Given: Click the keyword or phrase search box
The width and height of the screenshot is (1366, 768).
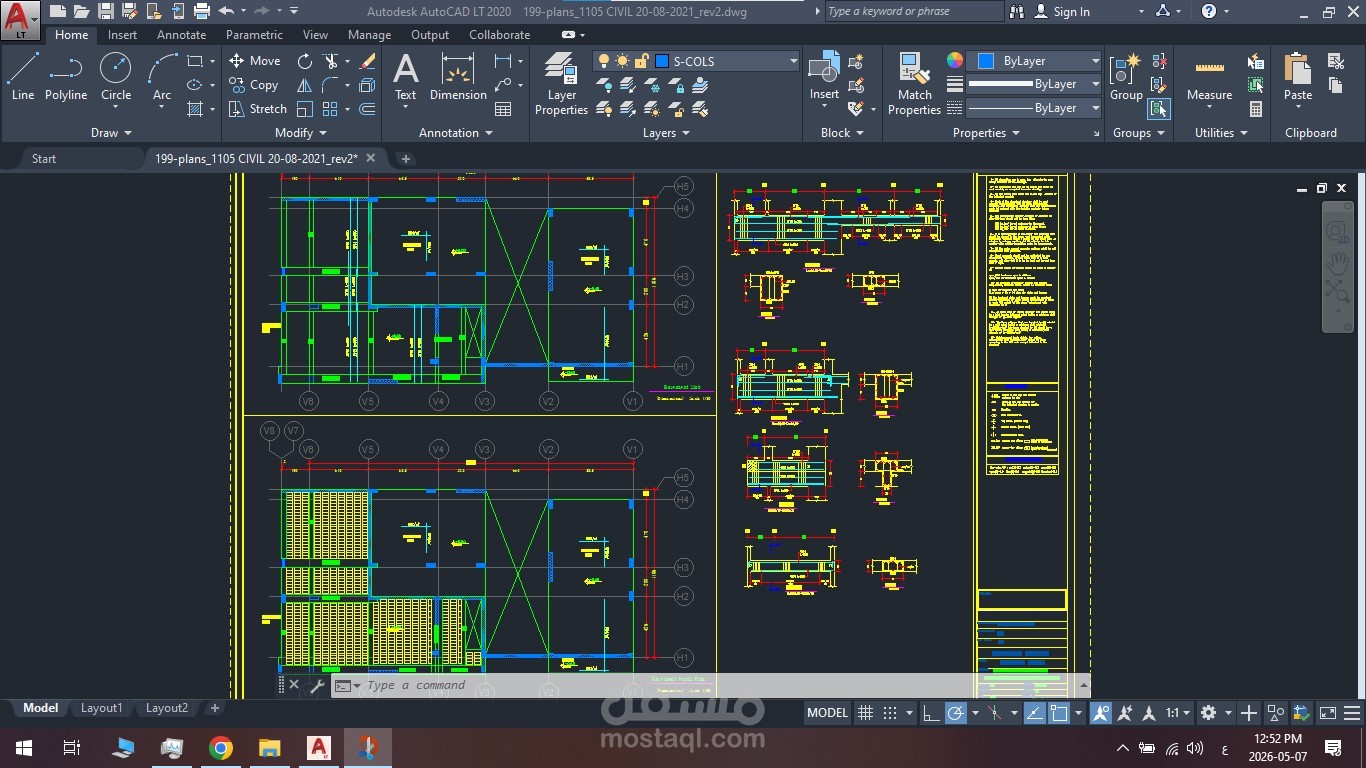Looking at the screenshot, I should click(914, 11).
